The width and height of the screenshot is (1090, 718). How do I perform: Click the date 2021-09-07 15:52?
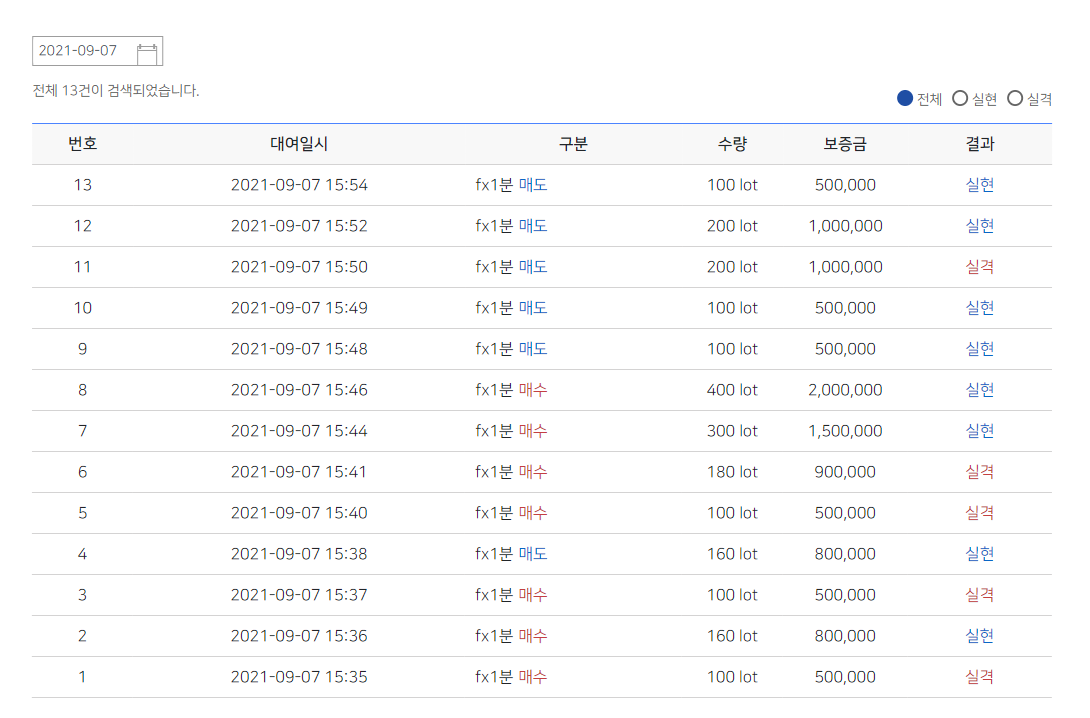pyautogui.click(x=299, y=226)
